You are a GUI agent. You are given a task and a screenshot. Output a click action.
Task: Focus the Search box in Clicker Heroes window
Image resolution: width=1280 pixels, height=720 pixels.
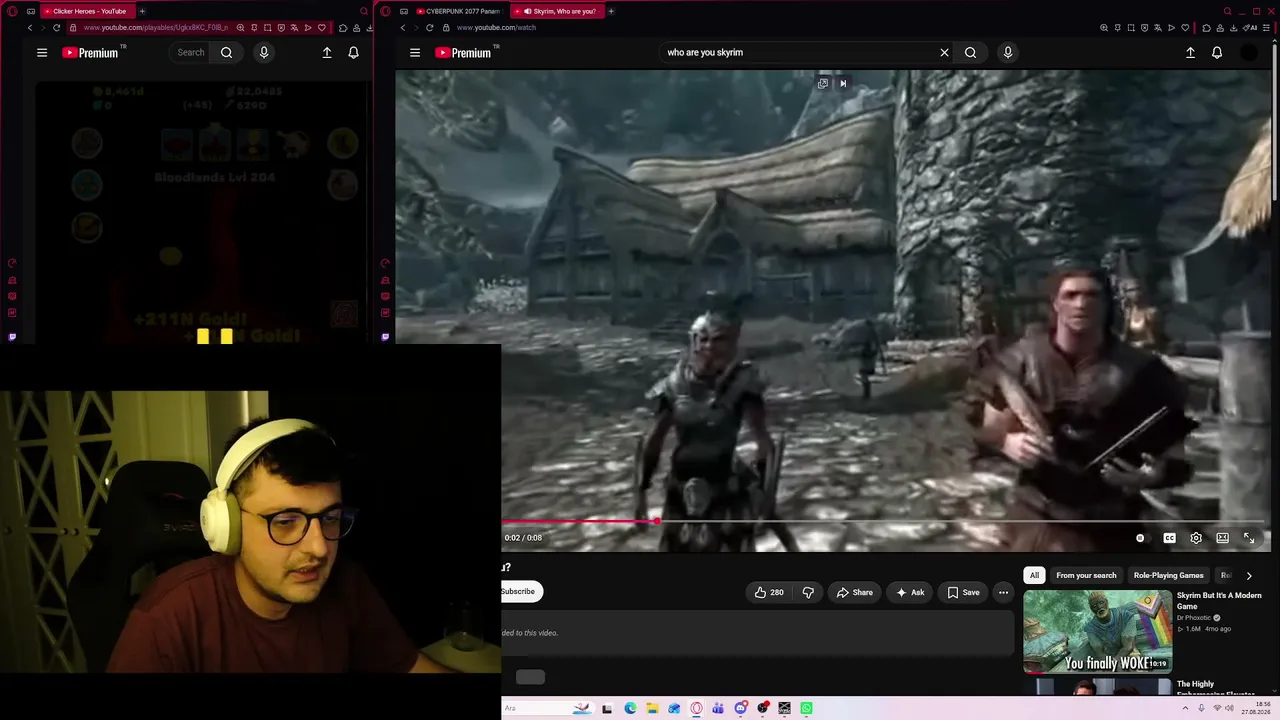pos(191,52)
